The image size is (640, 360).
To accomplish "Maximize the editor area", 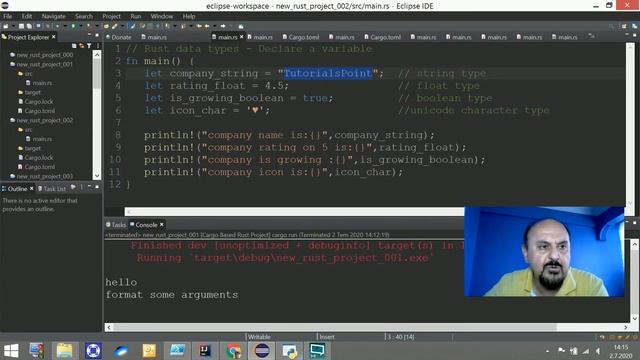I will [635, 36].
